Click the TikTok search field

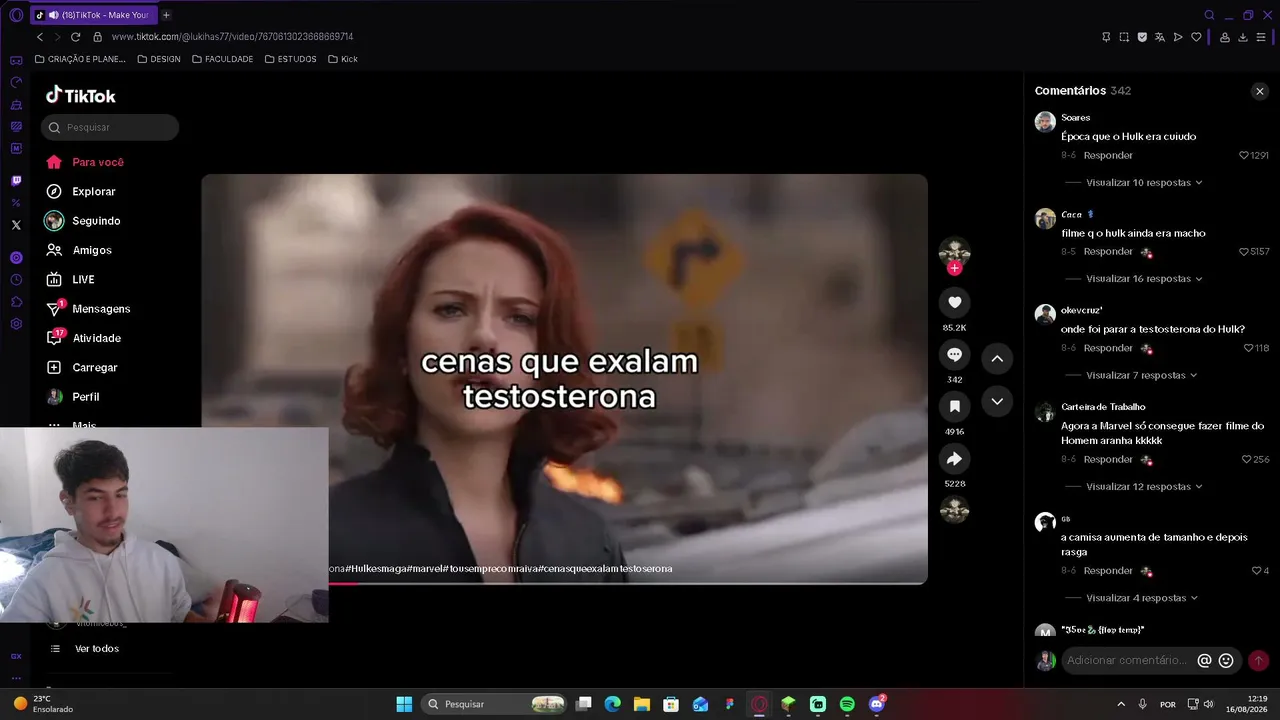(110, 127)
